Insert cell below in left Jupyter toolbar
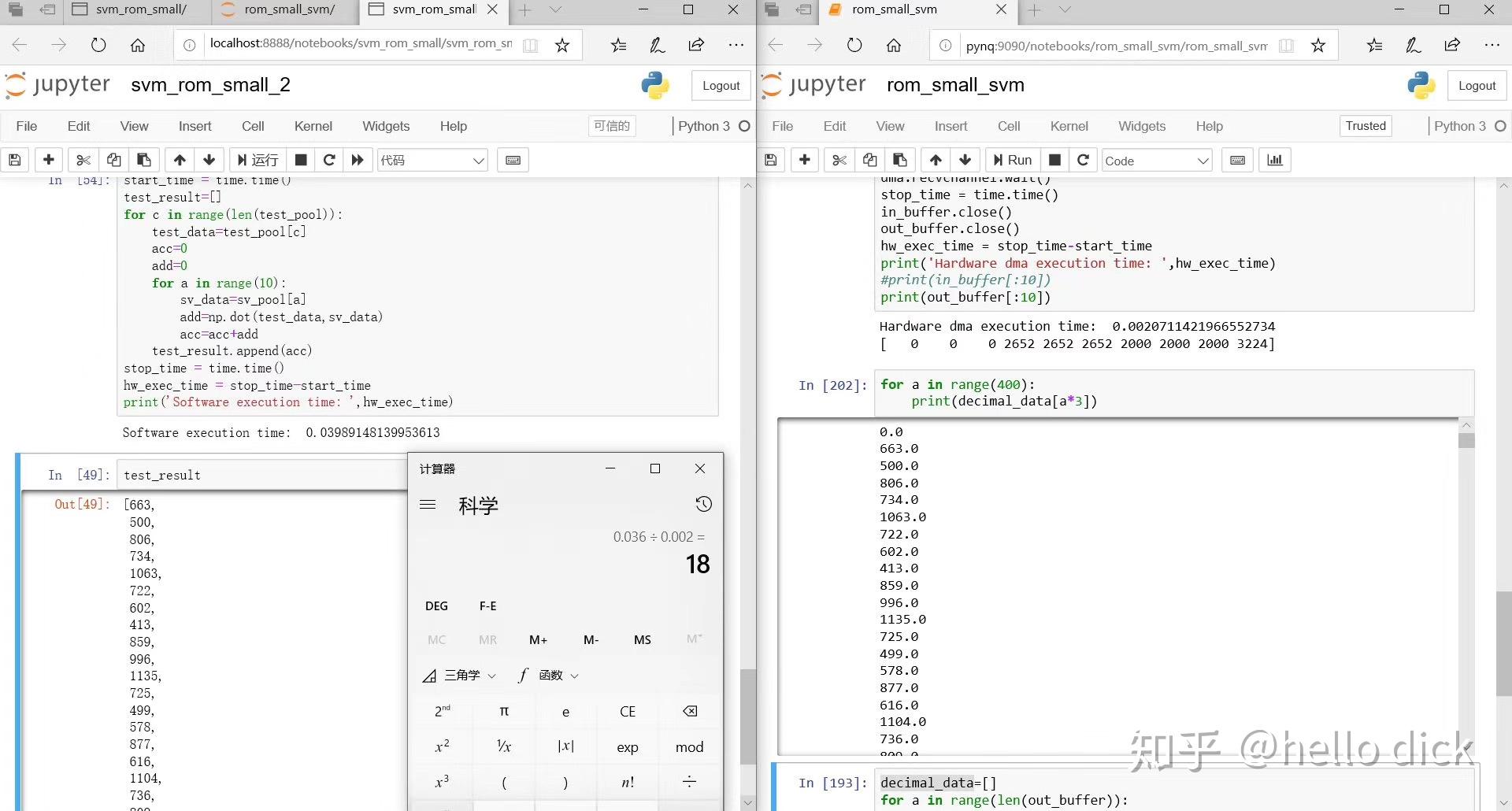Viewport: 1512px width, 811px height. point(49,161)
